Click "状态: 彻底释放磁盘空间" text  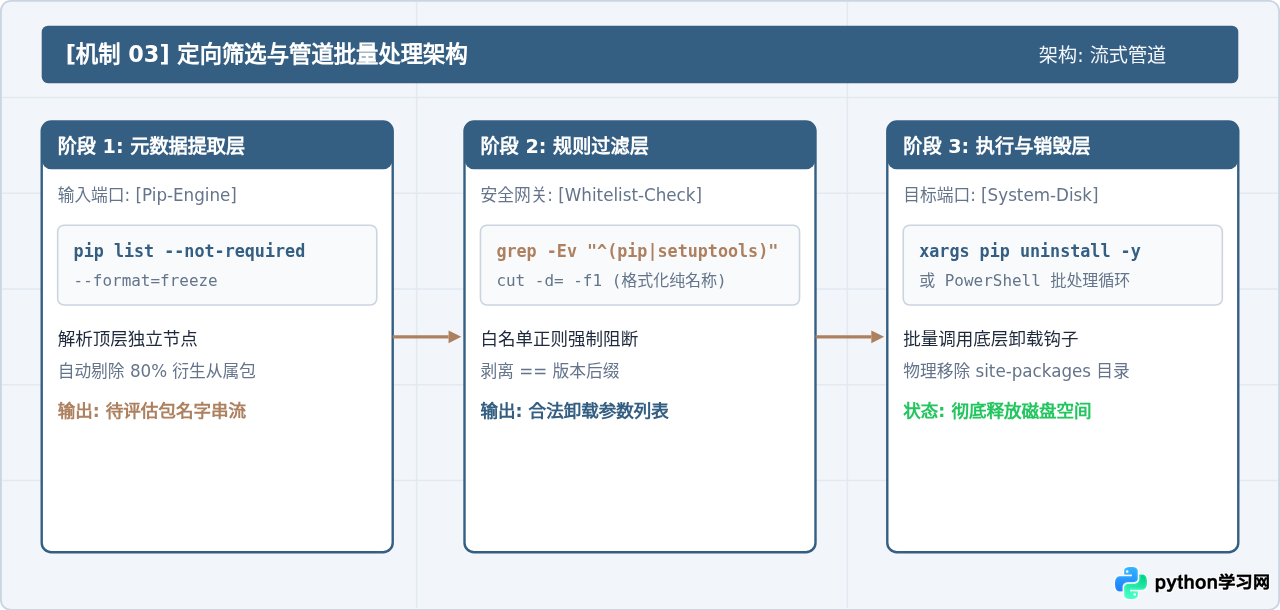(997, 411)
